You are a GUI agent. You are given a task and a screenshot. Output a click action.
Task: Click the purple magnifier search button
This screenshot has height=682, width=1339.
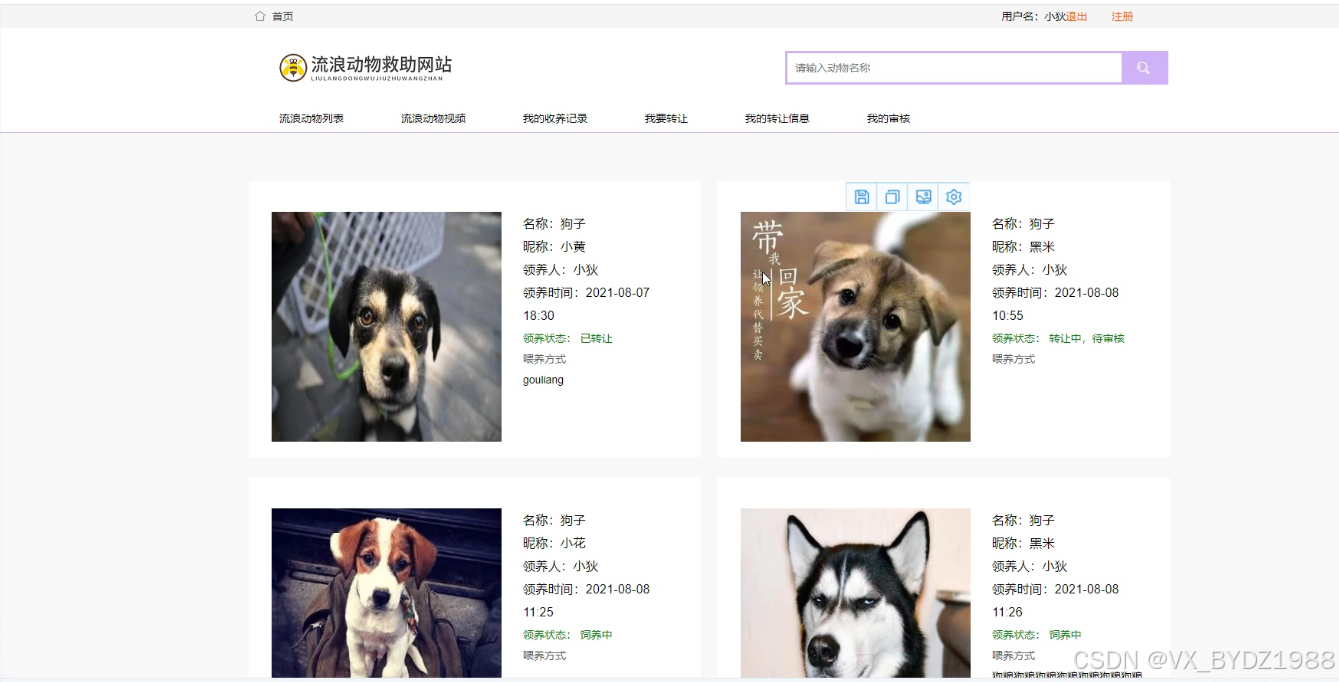click(x=1144, y=68)
